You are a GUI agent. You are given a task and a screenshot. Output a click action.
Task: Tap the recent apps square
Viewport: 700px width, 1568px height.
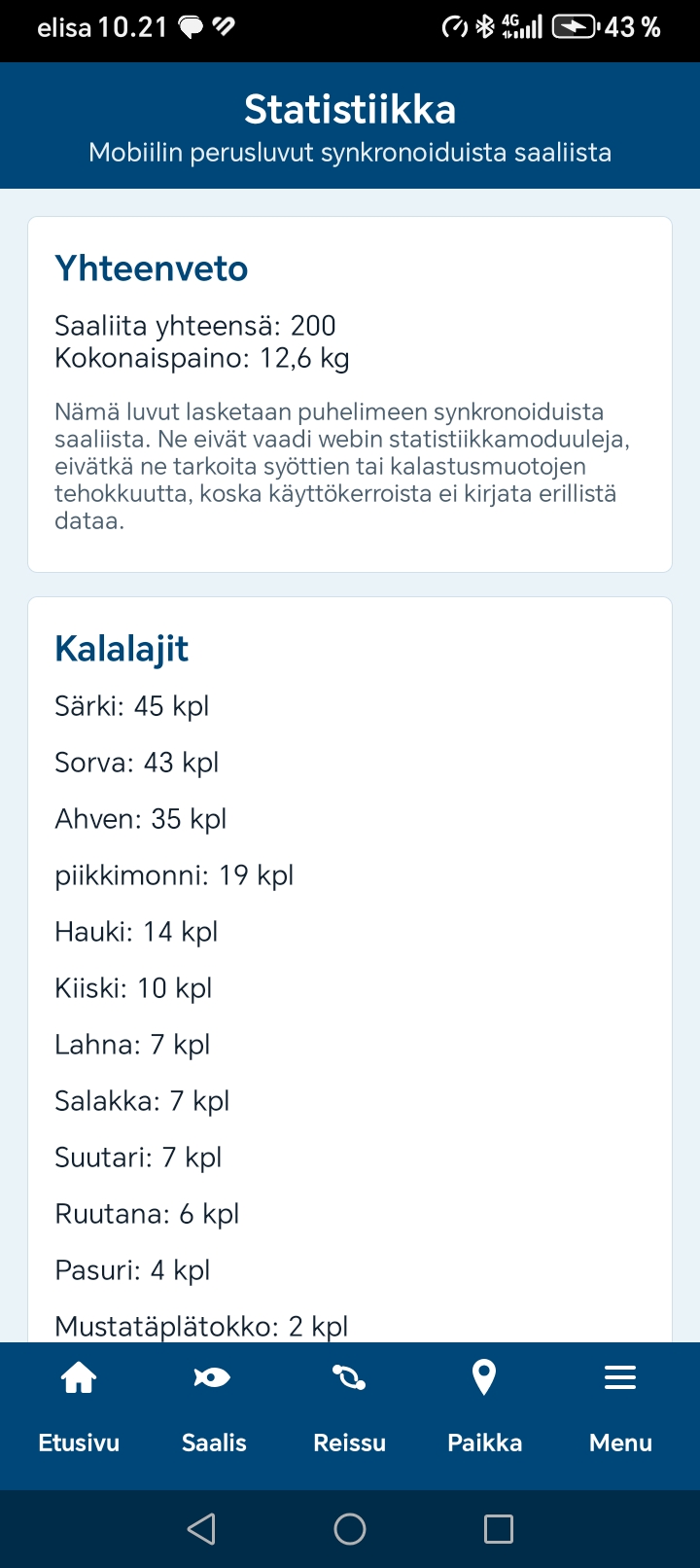[x=499, y=1529]
